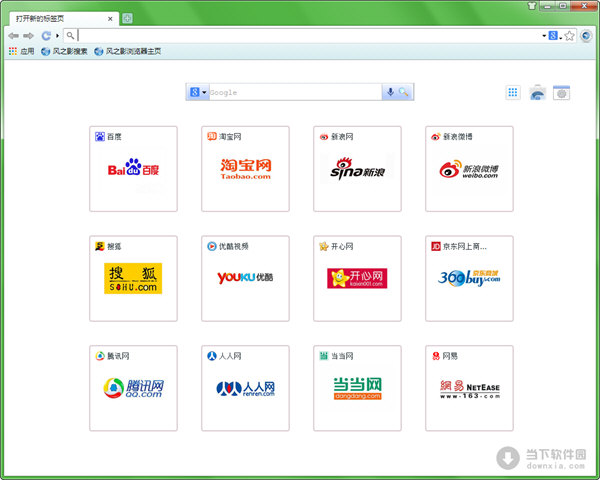
Task: Click the 人人网 blue favicon
Action: [212, 356]
